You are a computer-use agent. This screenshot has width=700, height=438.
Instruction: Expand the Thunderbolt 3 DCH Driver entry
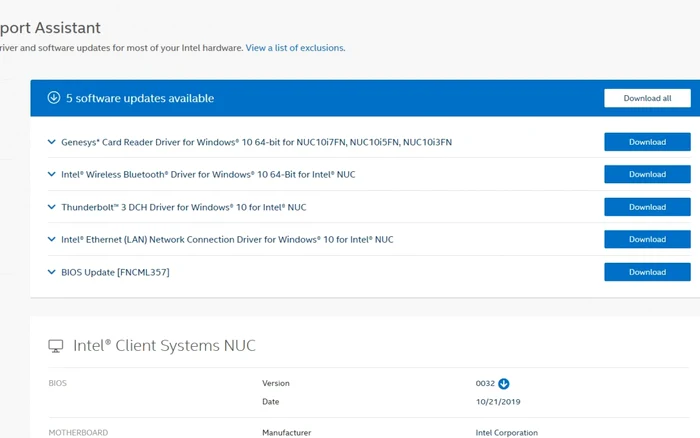52,207
